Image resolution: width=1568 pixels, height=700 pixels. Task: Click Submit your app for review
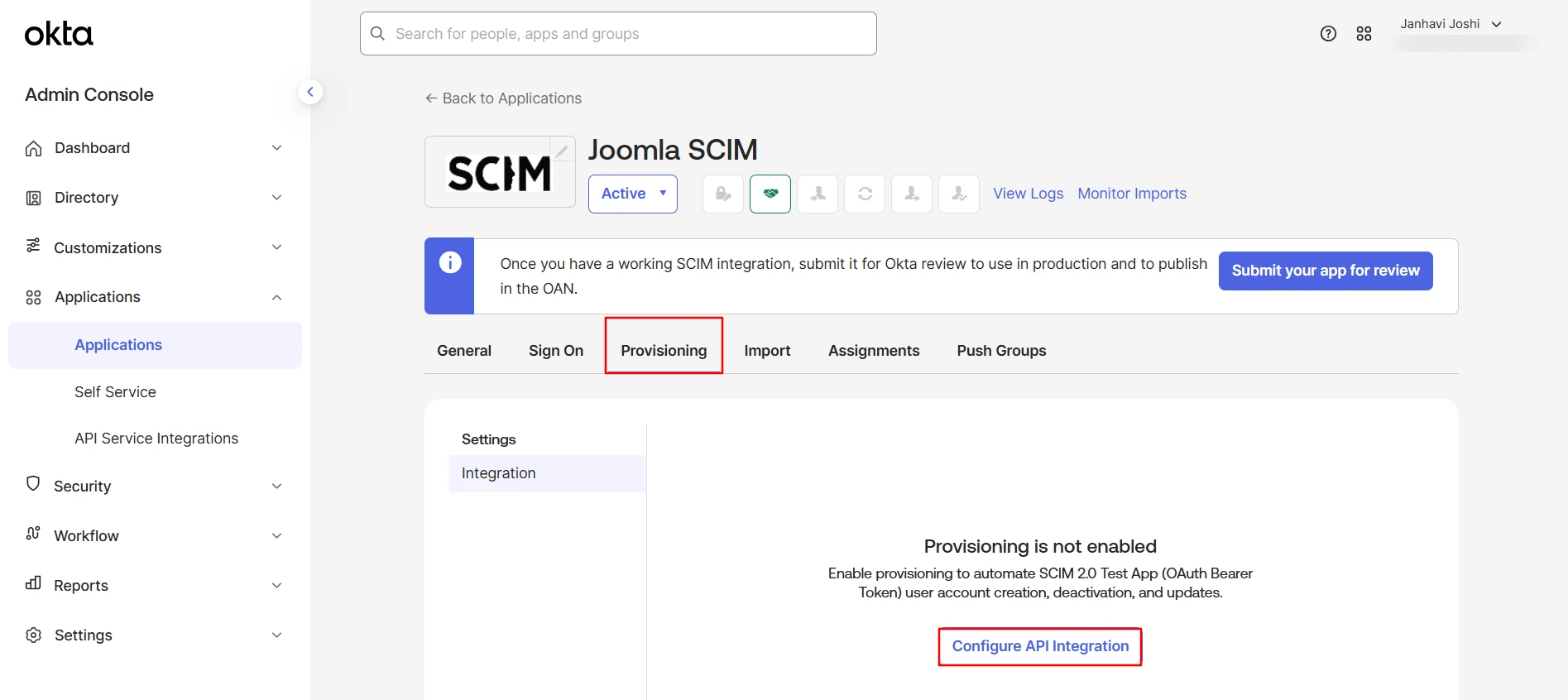pos(1326,271)
